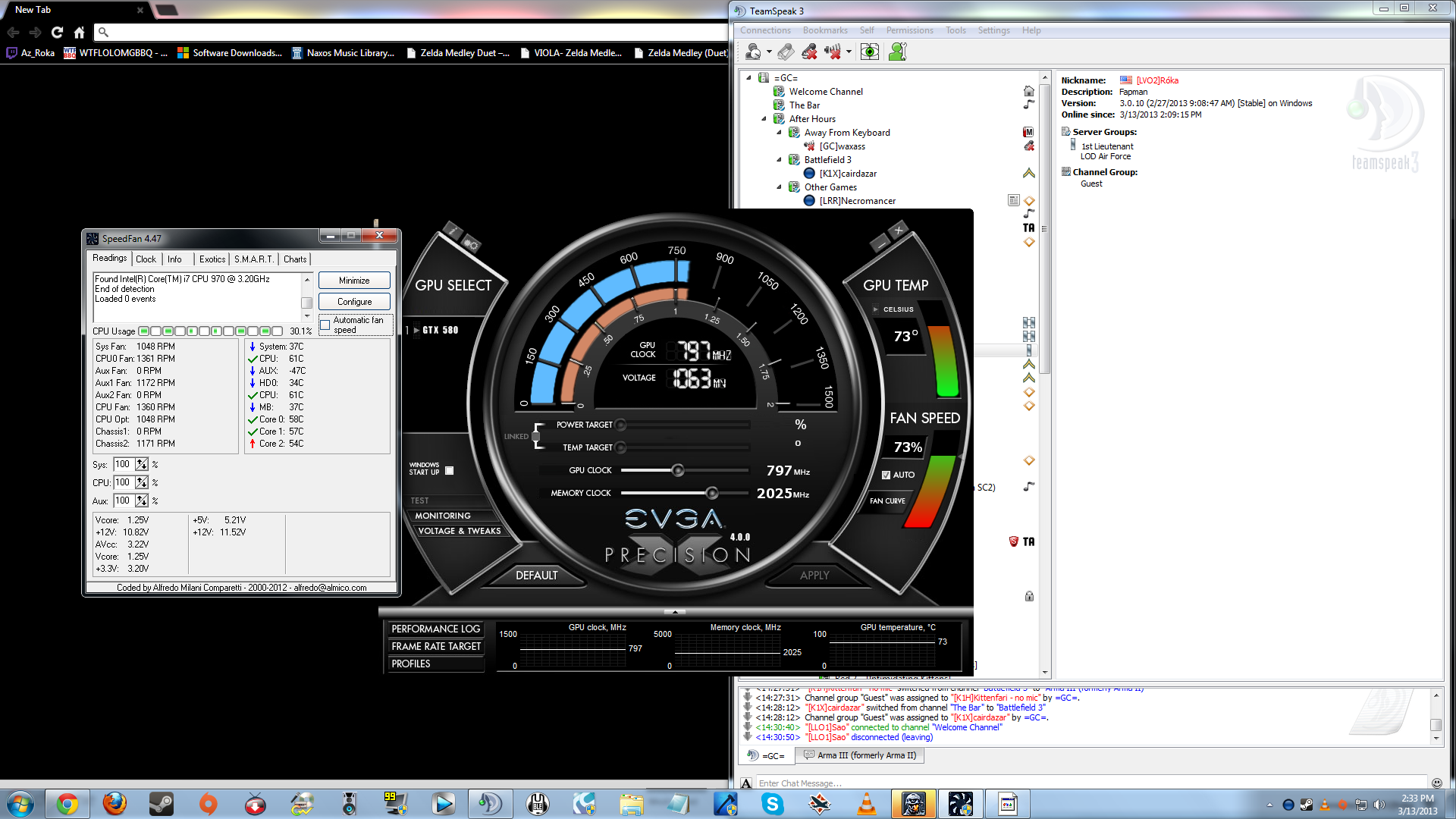Screen dimensions: 1456x819
Task: Click the Skype icon in the taskbar
Action: coord(772,803)
